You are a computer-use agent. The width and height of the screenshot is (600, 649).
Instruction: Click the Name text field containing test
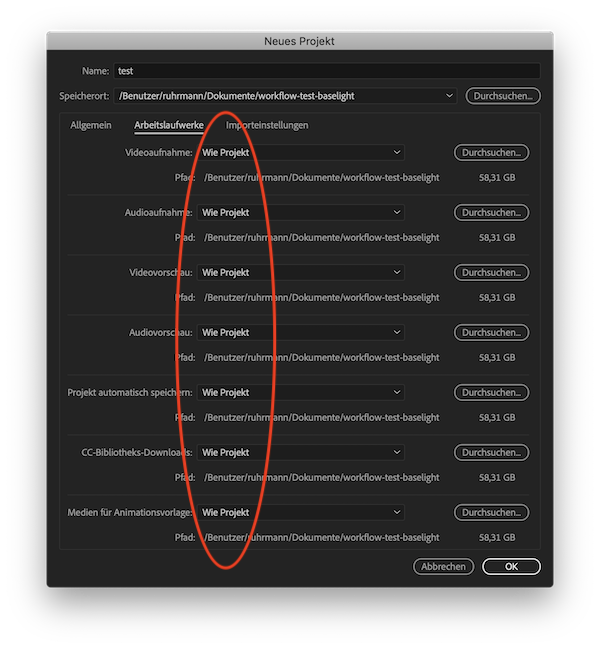(326, 71)
